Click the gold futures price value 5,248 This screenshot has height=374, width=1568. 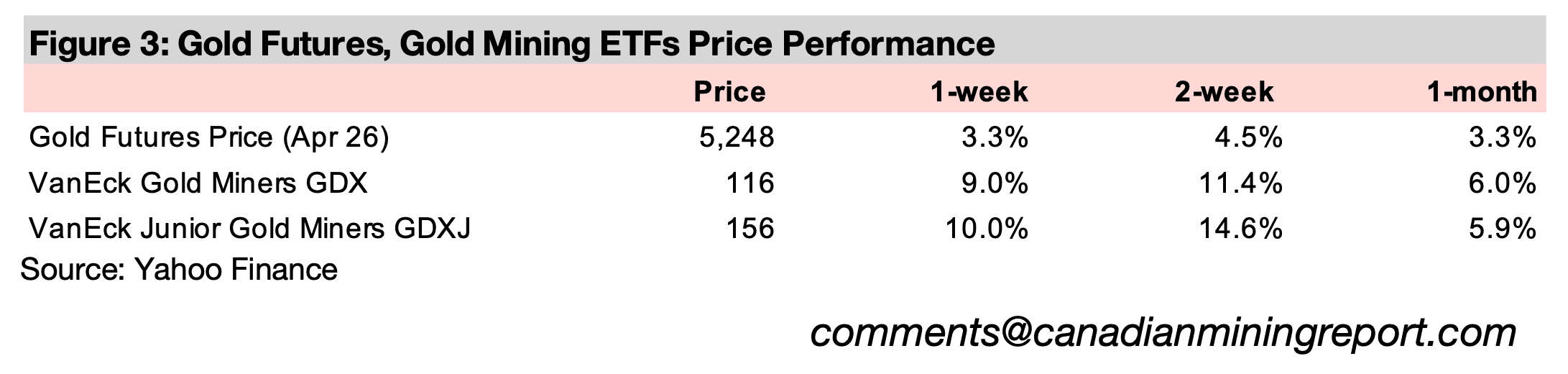(737, 137)
